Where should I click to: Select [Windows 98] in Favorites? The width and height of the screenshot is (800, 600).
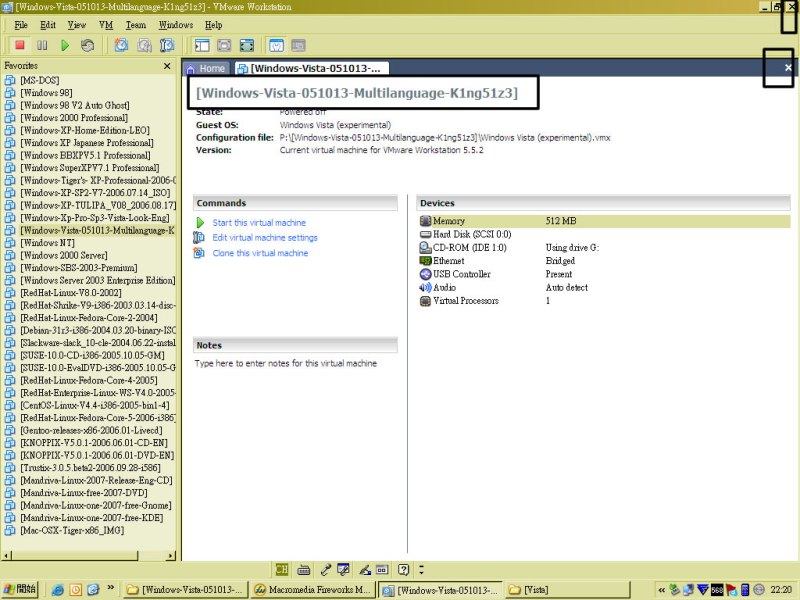[46, 92]
